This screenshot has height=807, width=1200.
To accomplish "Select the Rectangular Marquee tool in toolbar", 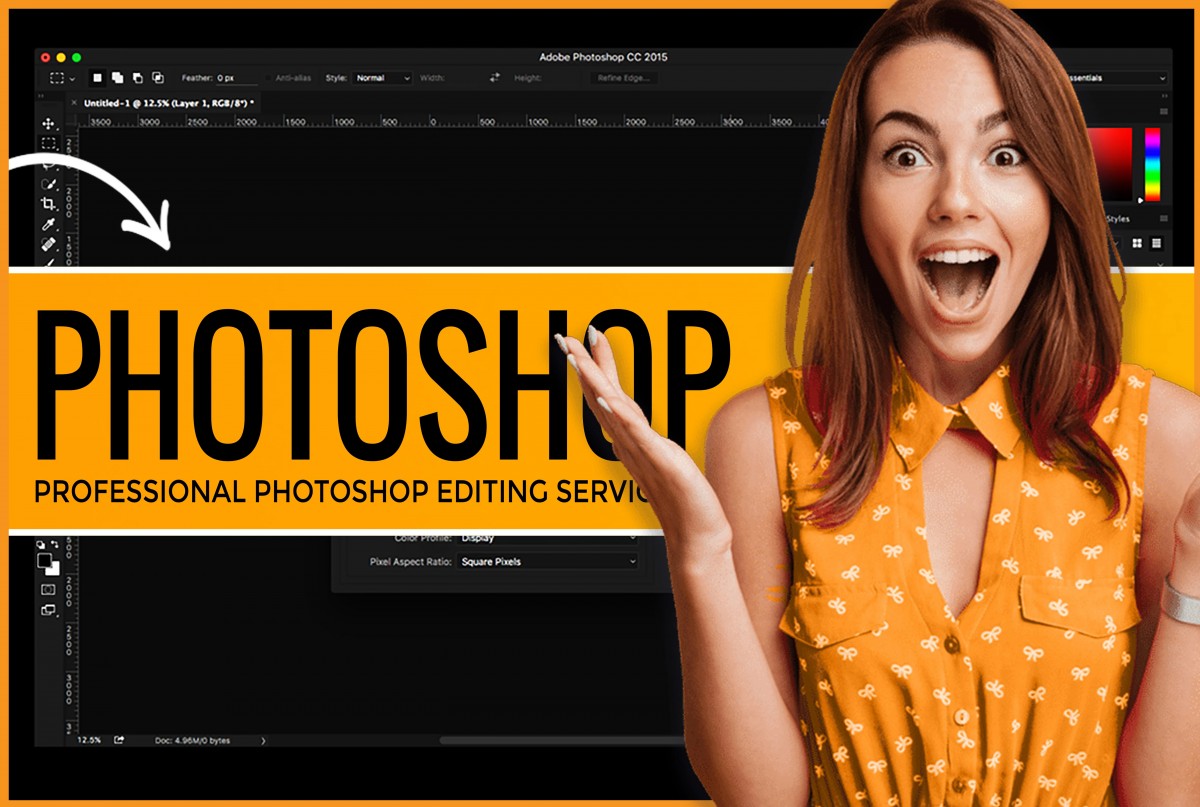I will (x=48, y=144).
